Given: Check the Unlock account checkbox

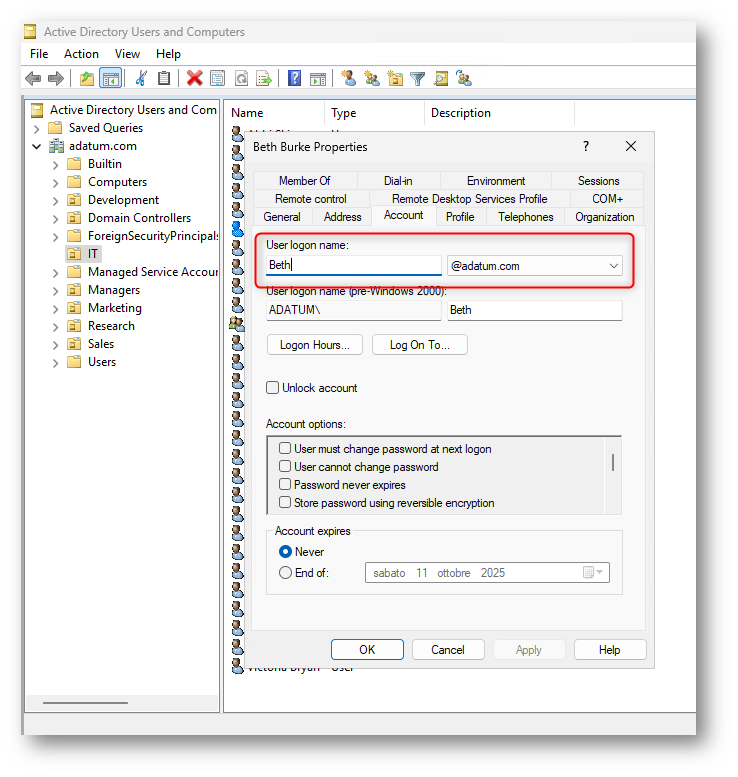Looking at the screenshot, I should (x=272, y=388).
